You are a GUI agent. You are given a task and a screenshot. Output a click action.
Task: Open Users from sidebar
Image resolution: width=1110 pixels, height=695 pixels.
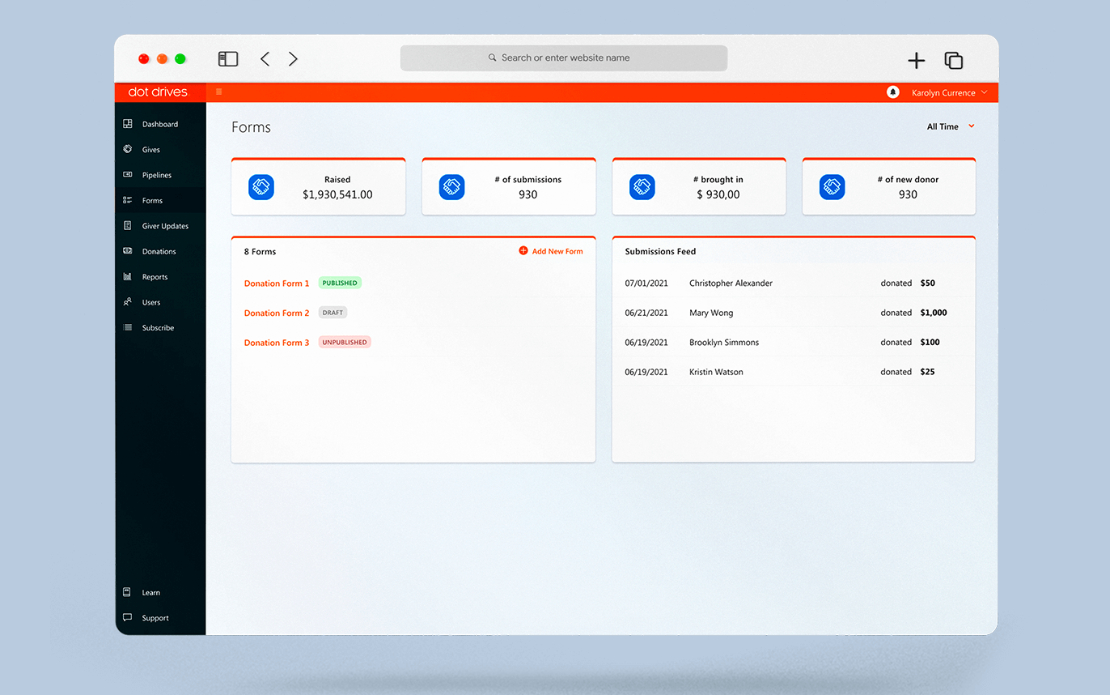click(x=160, y=302)
